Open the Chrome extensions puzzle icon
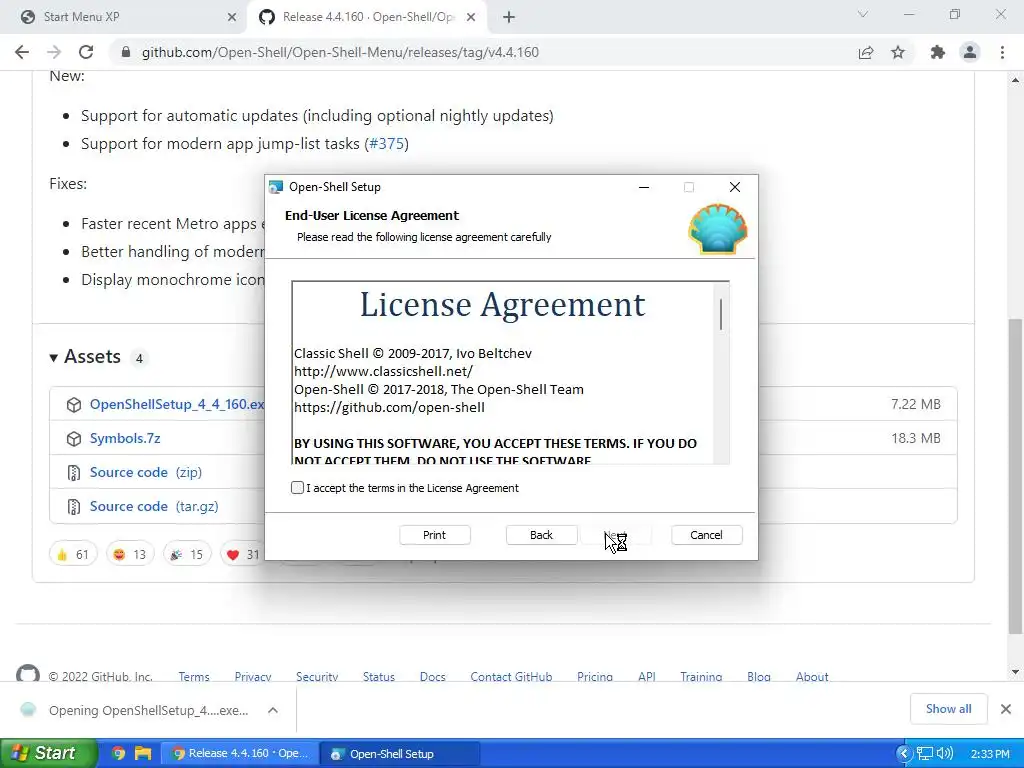1024x768 pixels. (938, 52)
